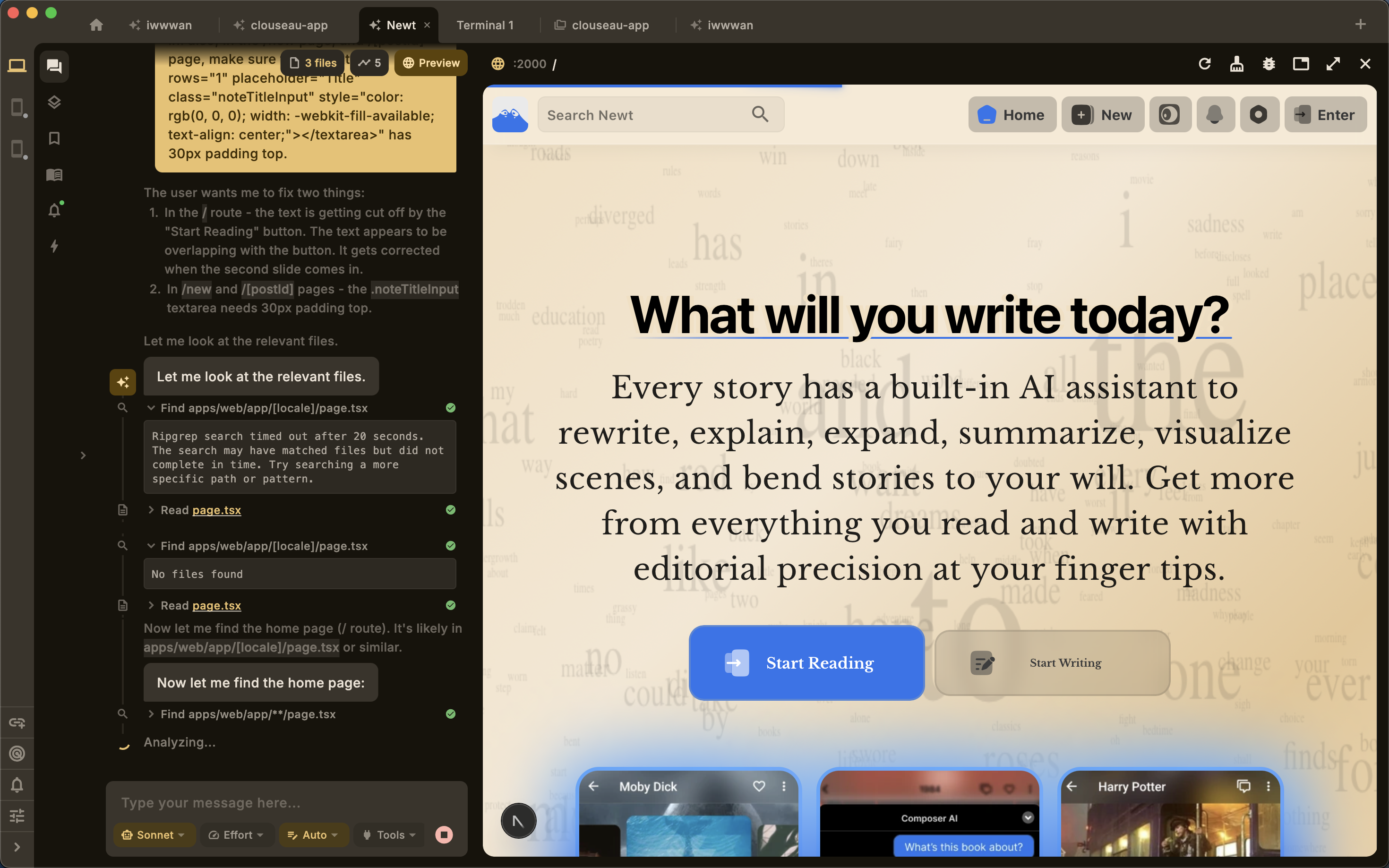Open the bookmark icon in sidebar
The height and width of the screenshot is (868, 1389).
click(54, 138)
